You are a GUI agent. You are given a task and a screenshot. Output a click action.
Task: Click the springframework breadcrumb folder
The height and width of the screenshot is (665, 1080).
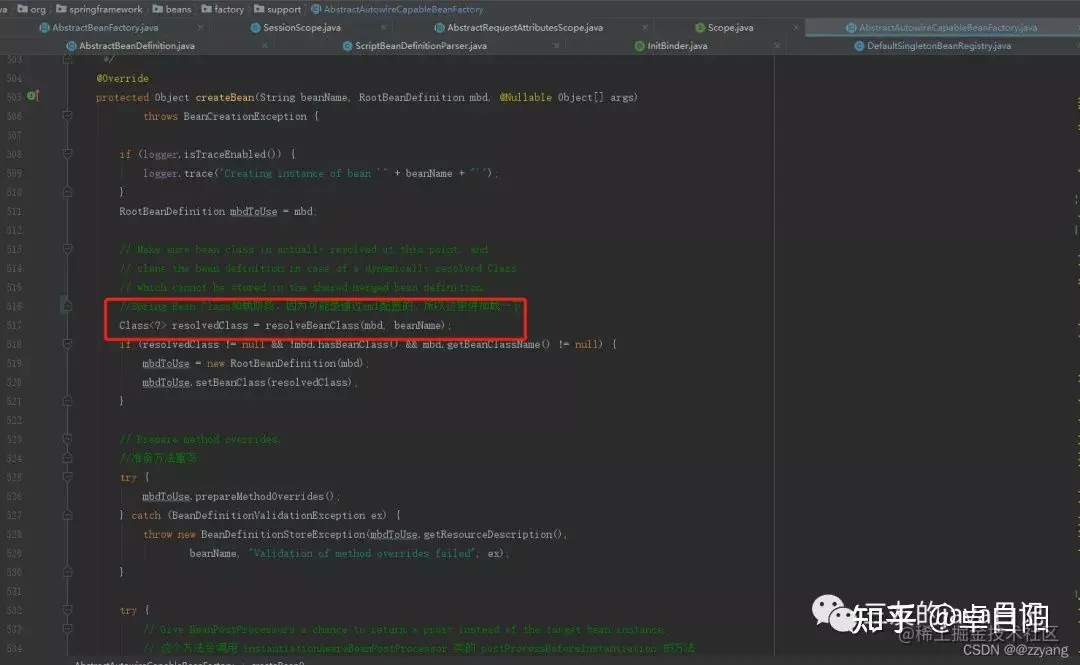click(x=99, y=9)
